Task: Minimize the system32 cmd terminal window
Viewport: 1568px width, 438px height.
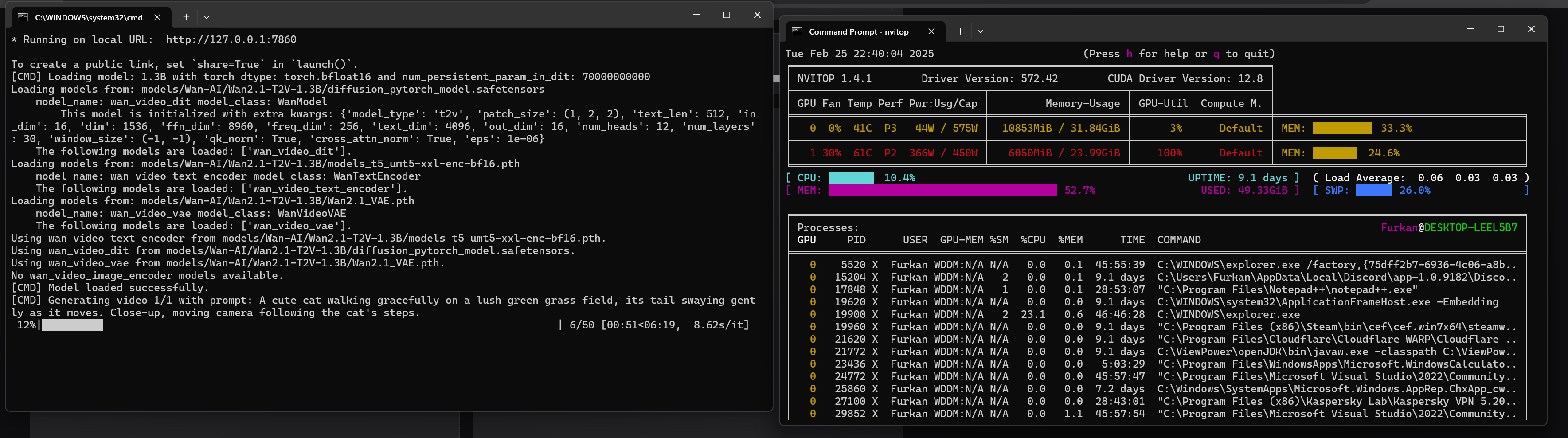Action: [696, 15]
